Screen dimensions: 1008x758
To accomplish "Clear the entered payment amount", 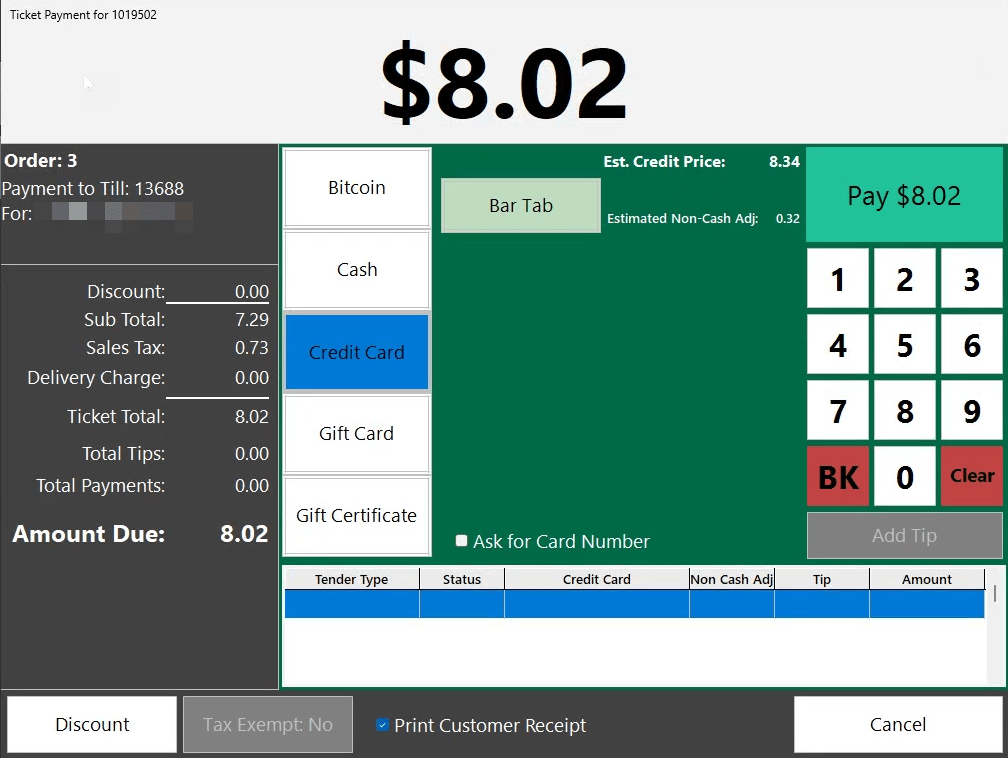I will [x=971, y=476].
